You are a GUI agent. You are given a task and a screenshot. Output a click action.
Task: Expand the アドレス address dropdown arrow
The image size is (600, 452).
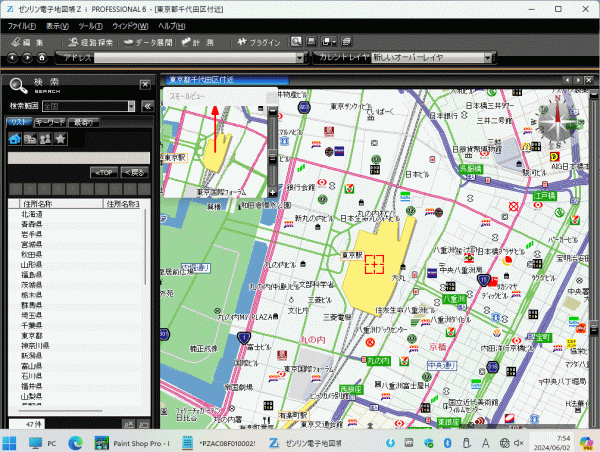click(300, 58)
